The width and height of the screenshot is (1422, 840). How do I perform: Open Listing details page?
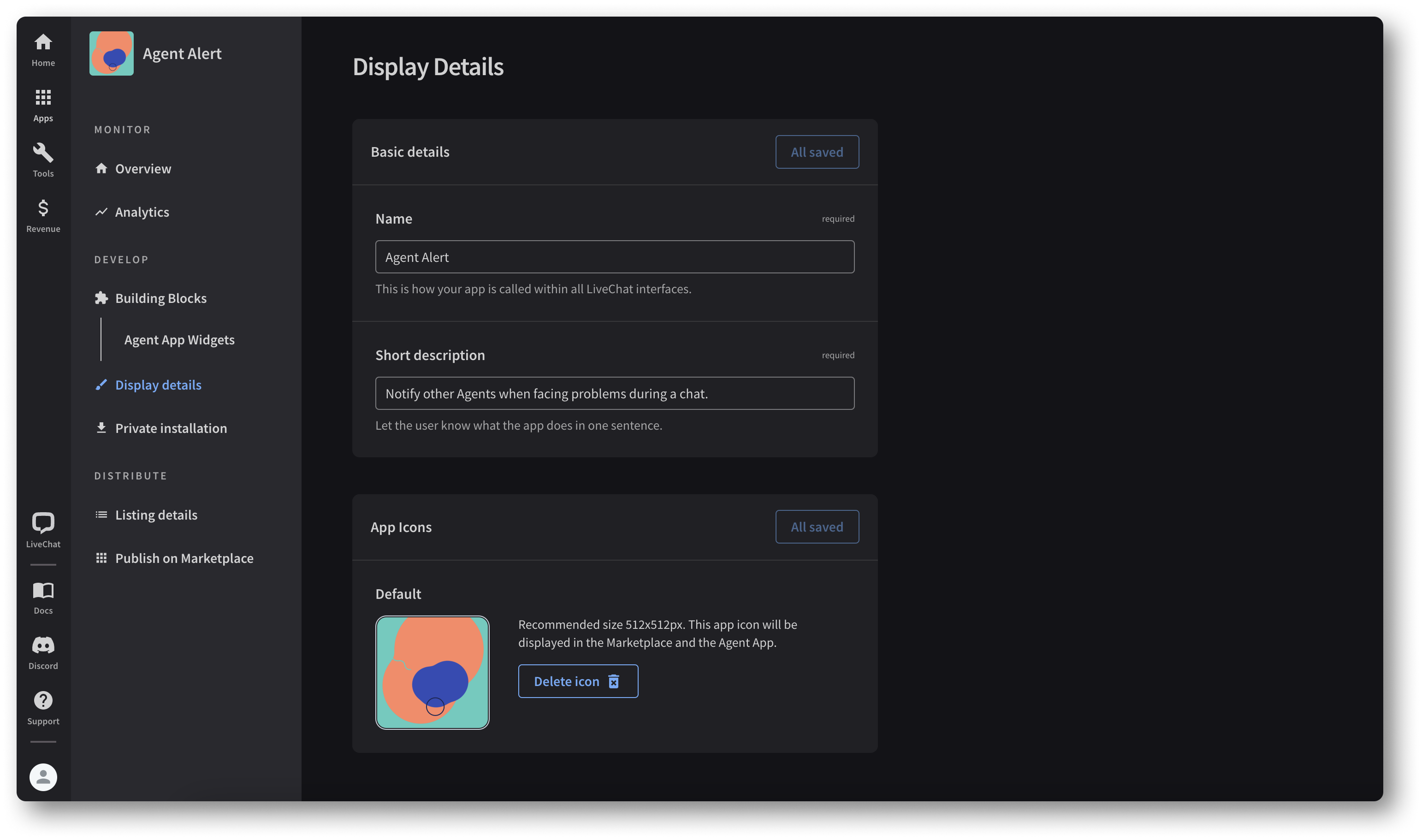pyautogui.click(x=156, y=515)
